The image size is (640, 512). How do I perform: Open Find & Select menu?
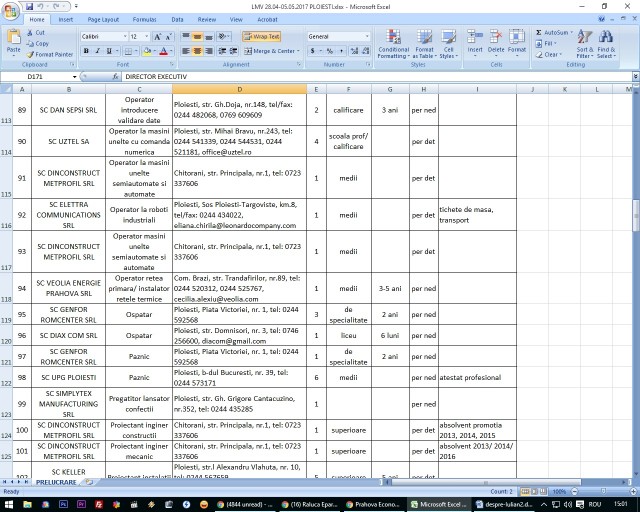click(606, 44)
